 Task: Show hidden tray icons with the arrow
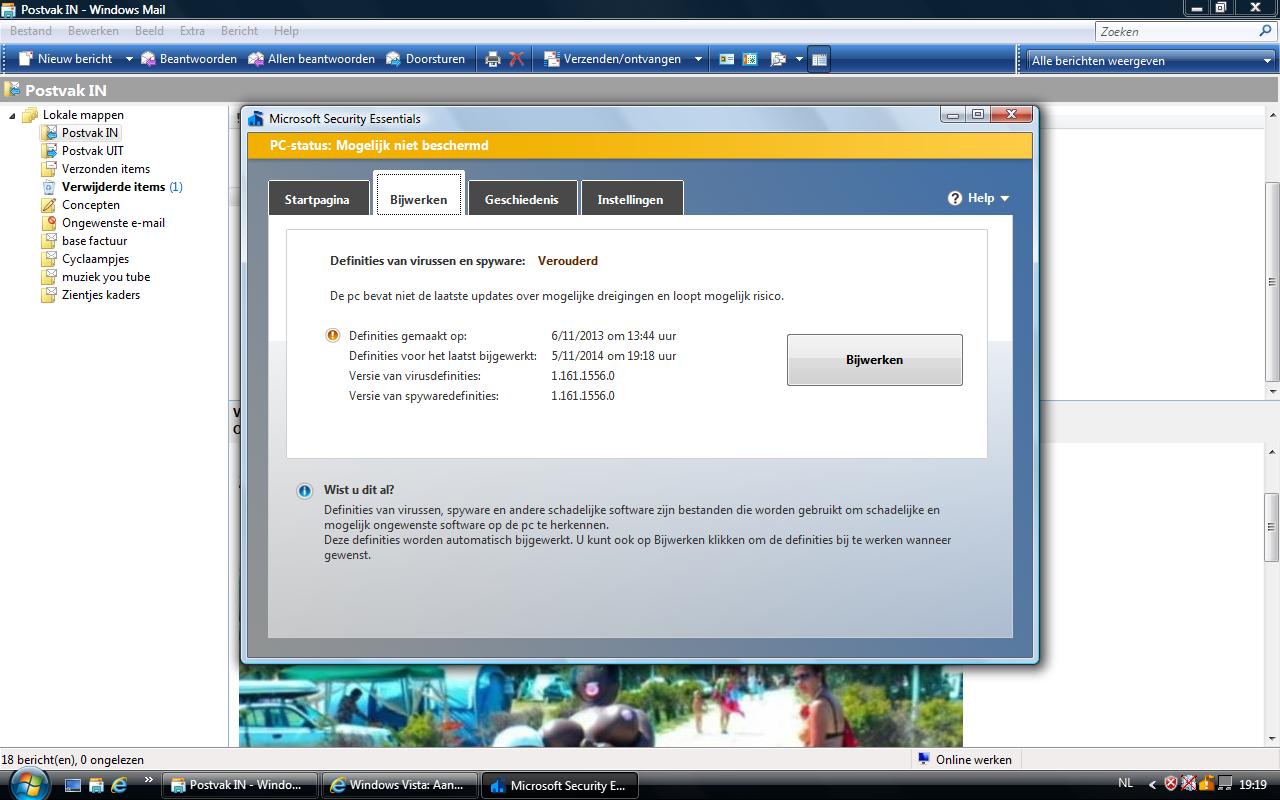pyautogui.click(x=1152, y=785)
